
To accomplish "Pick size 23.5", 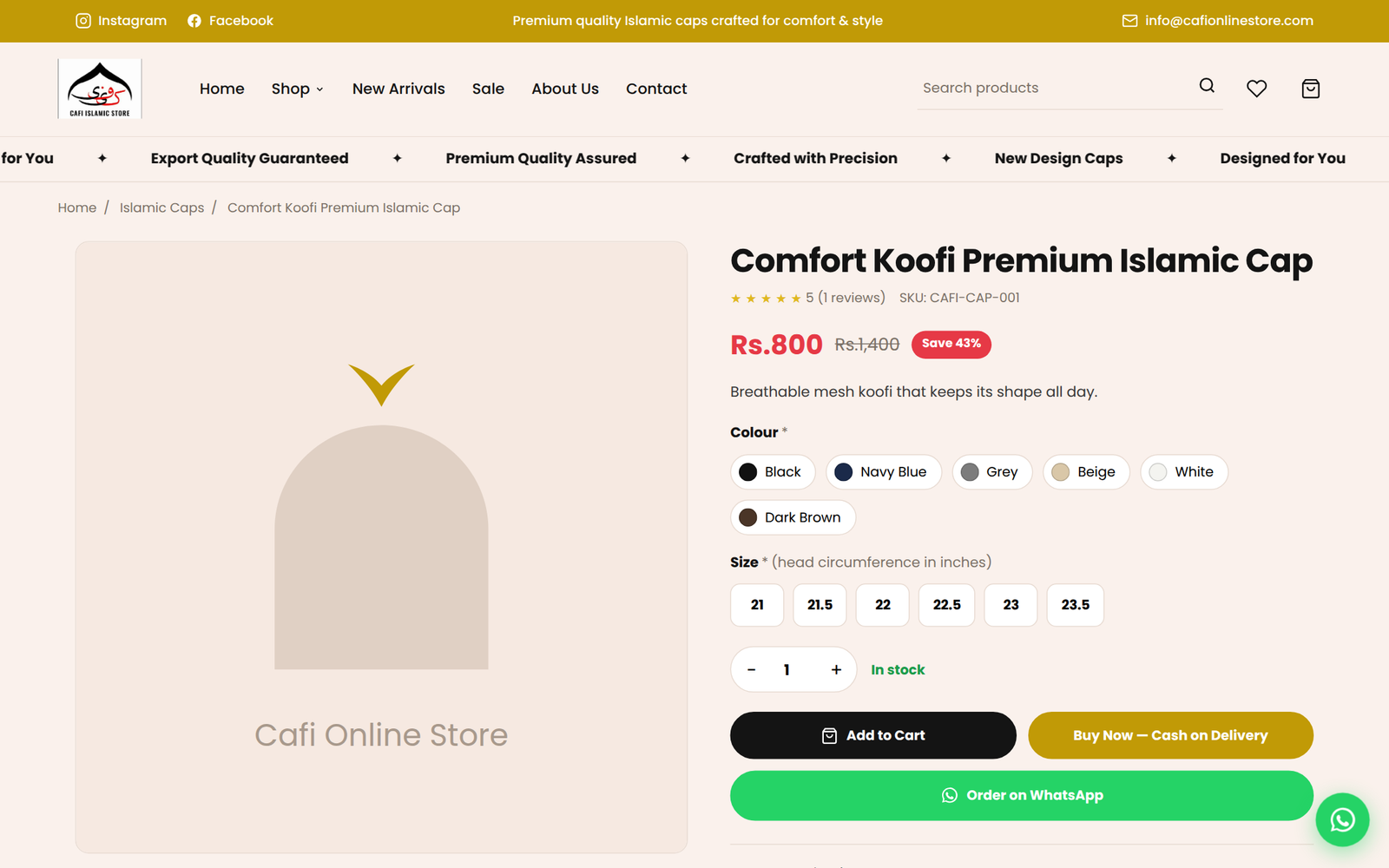I will pyautogui.click(x=1076, y=605).
